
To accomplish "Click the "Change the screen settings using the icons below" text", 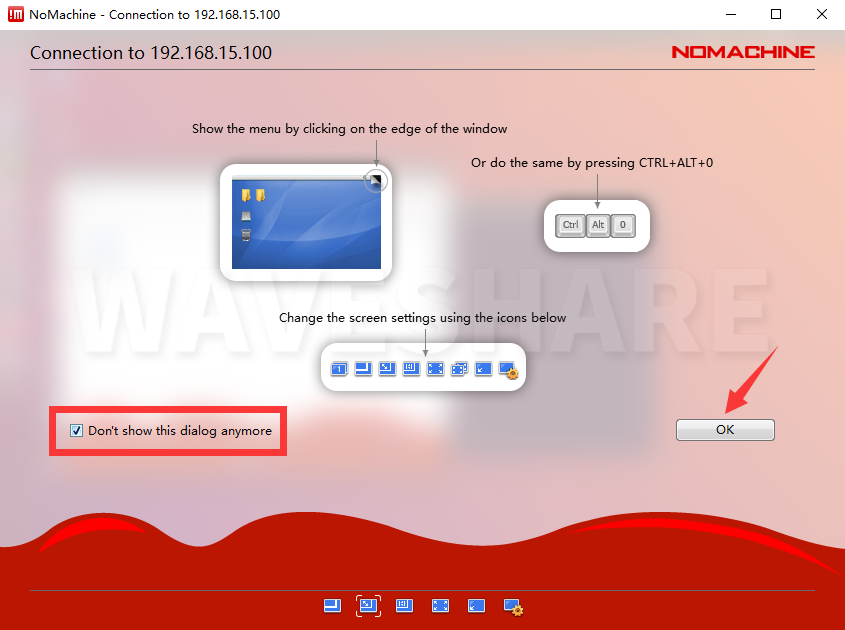I will [422, 318].
